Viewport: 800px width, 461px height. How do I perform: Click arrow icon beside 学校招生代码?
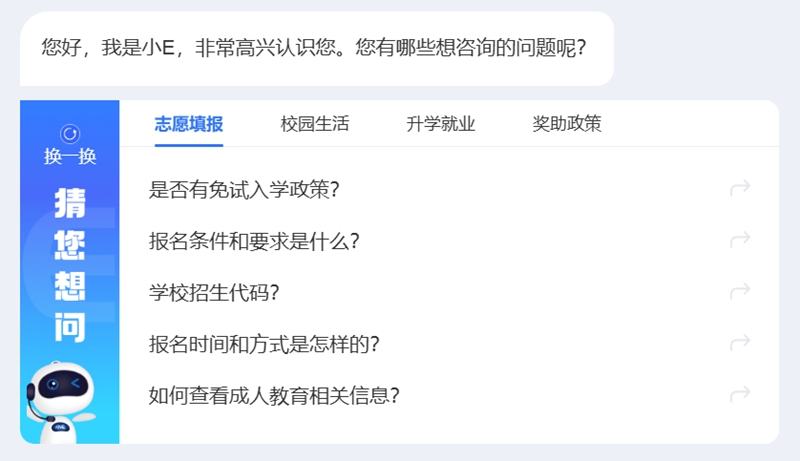(x=740, y=292)
